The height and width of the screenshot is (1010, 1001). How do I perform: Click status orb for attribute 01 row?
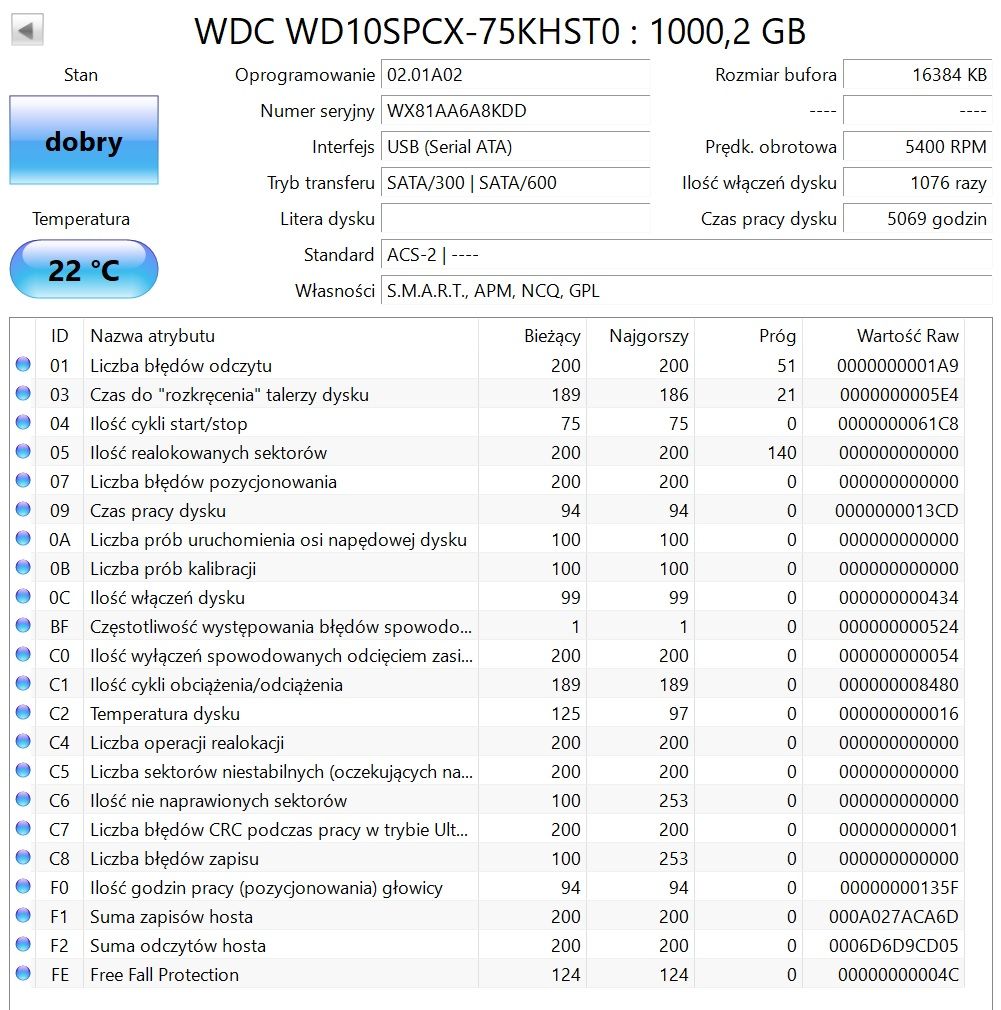tap(23, 366)
